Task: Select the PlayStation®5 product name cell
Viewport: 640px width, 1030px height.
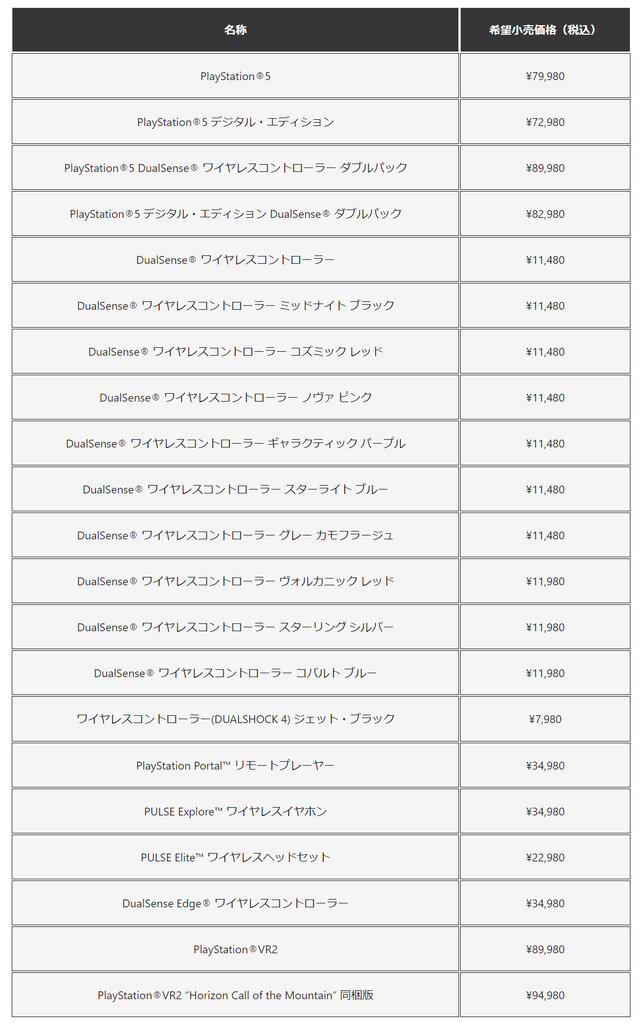Action: [235, 76]
